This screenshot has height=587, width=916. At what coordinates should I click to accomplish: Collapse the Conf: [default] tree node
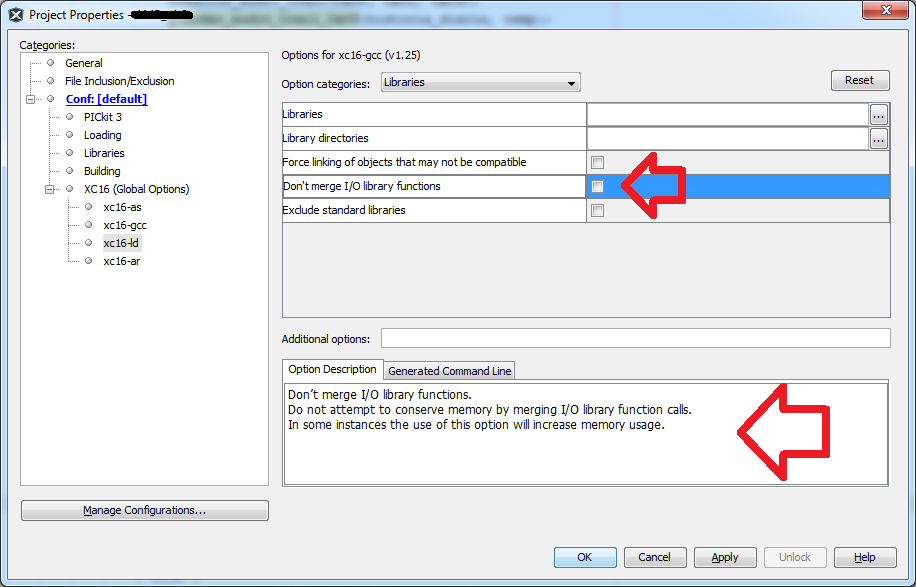[x=30, y=99]
